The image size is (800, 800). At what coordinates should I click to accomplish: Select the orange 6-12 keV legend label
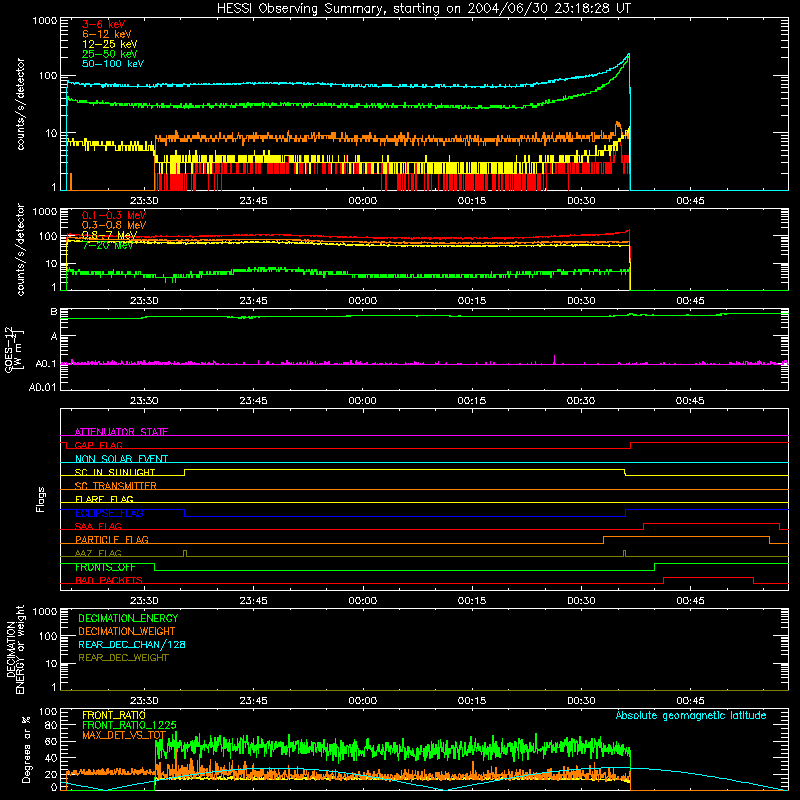tap(106, 34)
